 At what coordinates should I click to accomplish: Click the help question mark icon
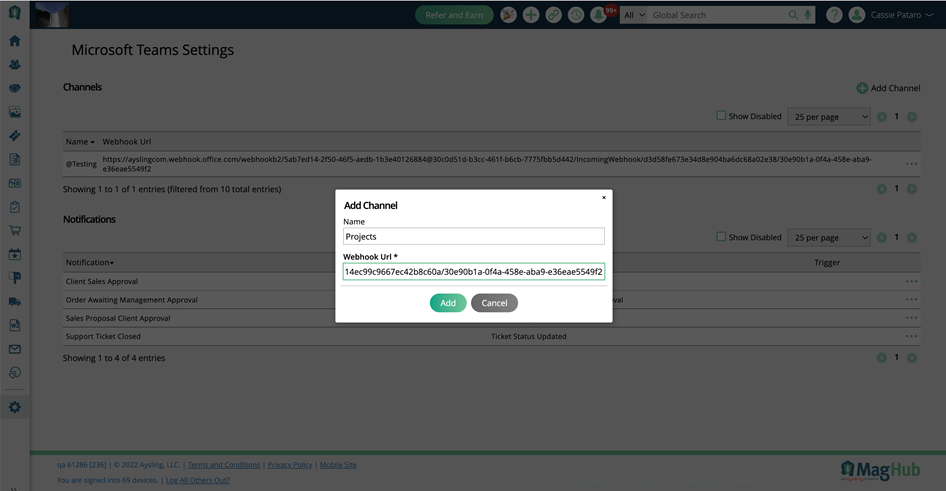pos(834,15)
